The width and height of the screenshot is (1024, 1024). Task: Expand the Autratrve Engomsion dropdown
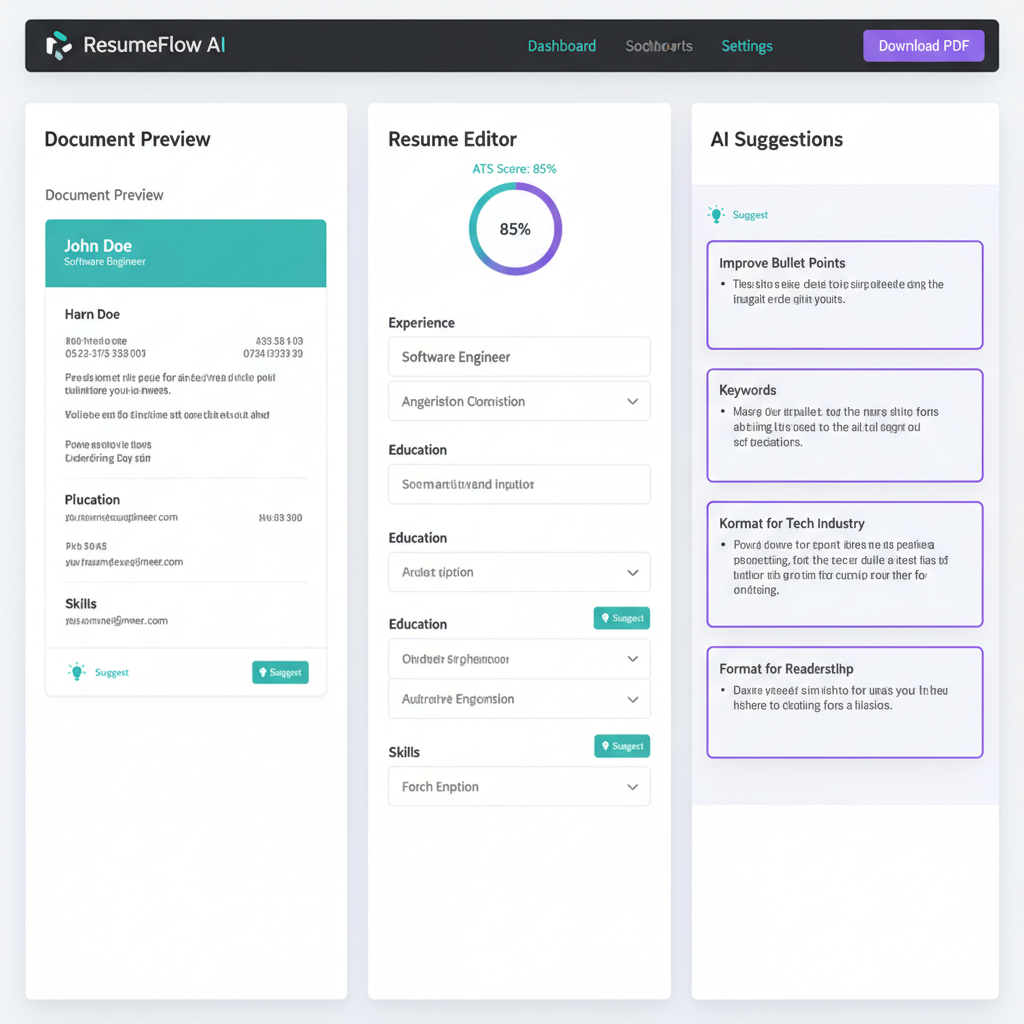(x=519, y=699)
